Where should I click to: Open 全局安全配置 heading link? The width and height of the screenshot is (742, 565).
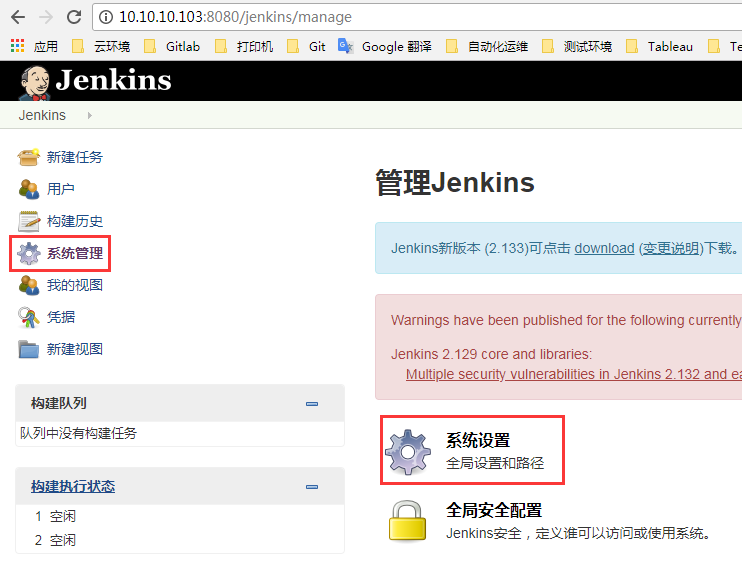[494, 510]
